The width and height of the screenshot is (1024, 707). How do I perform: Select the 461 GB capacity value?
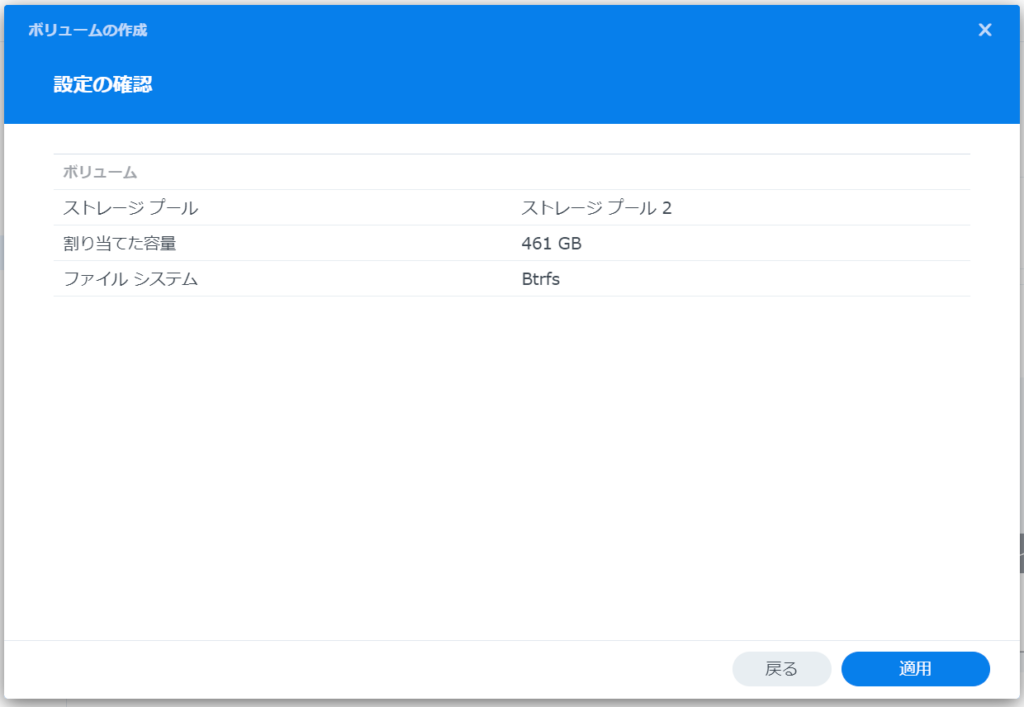551,244
